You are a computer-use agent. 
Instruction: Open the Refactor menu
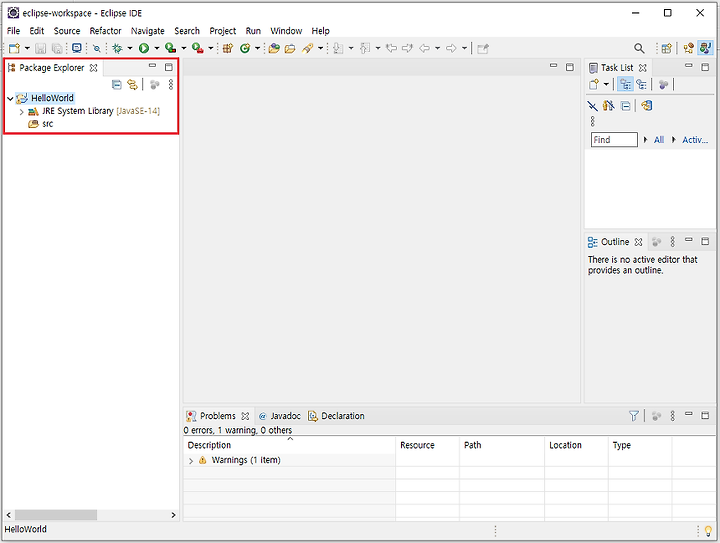[x=105, y=31]
